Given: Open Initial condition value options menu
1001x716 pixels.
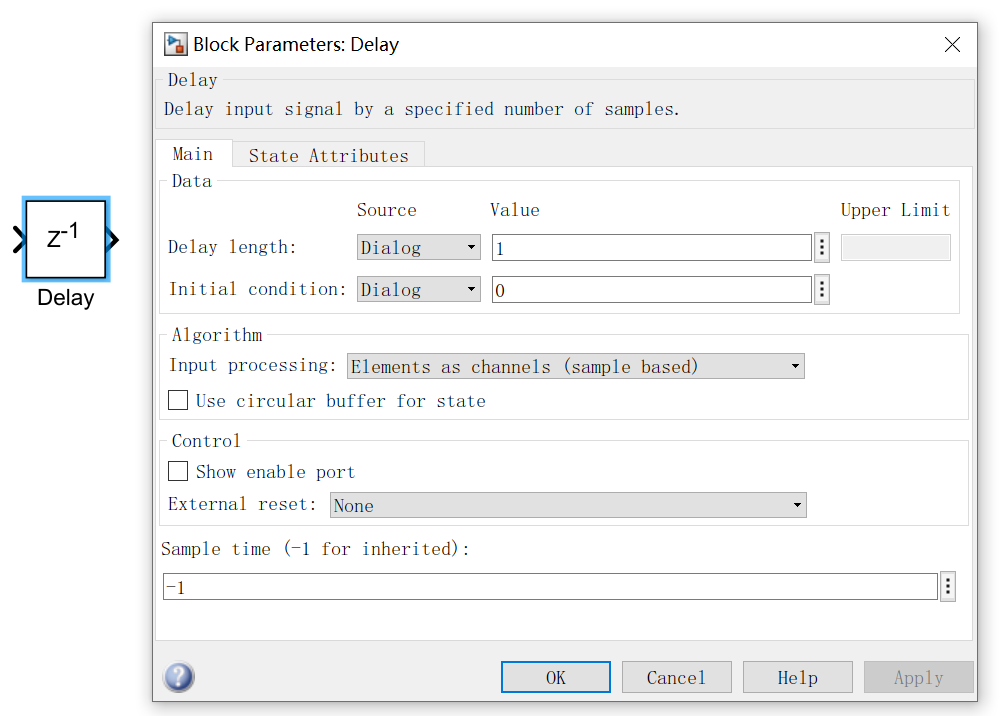Looking at the screenshot, I should [x=822, y=289].
